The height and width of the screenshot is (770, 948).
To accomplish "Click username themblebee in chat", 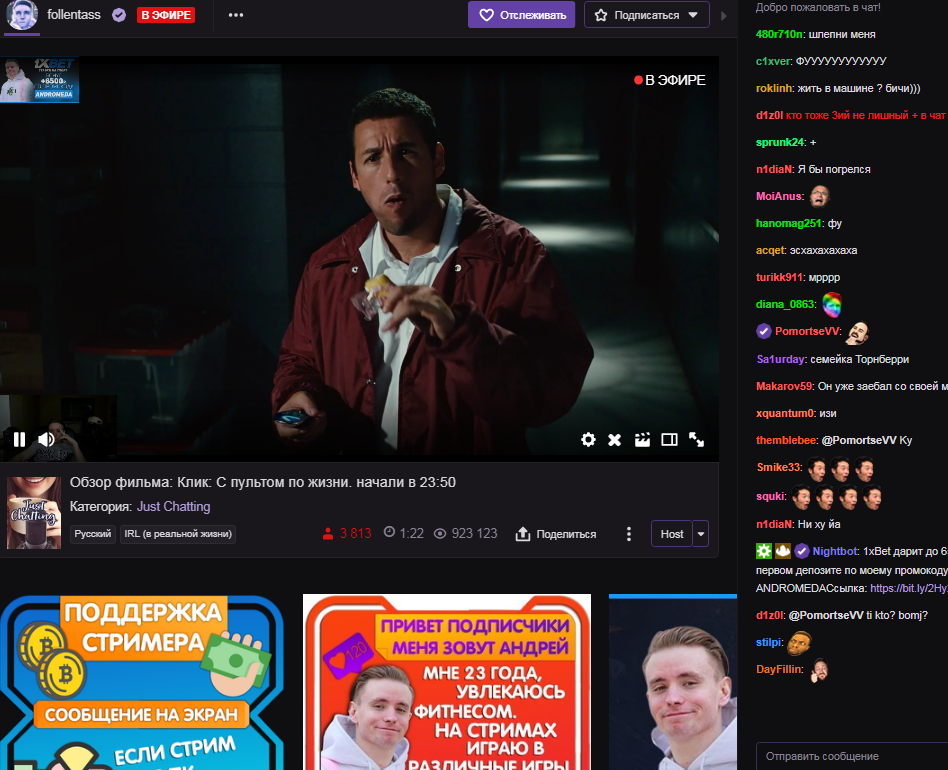I will coord(786,440).
